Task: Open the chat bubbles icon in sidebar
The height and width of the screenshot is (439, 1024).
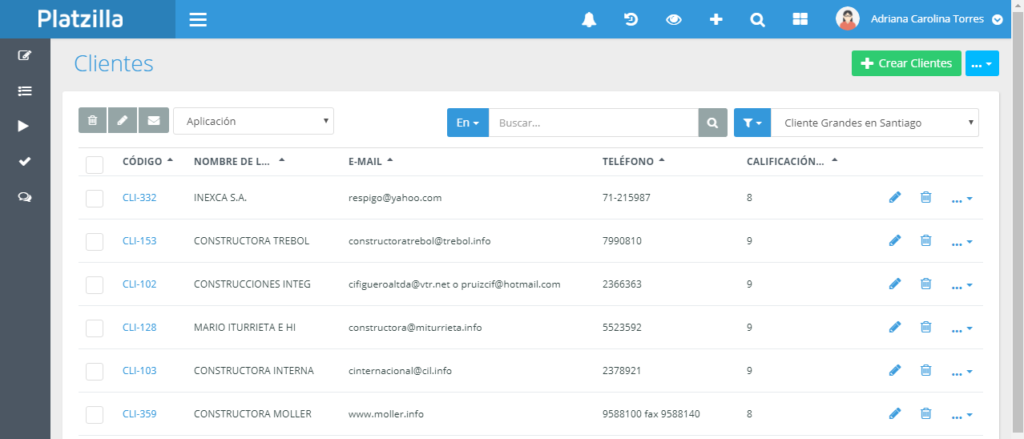Action: click(25, 197)
